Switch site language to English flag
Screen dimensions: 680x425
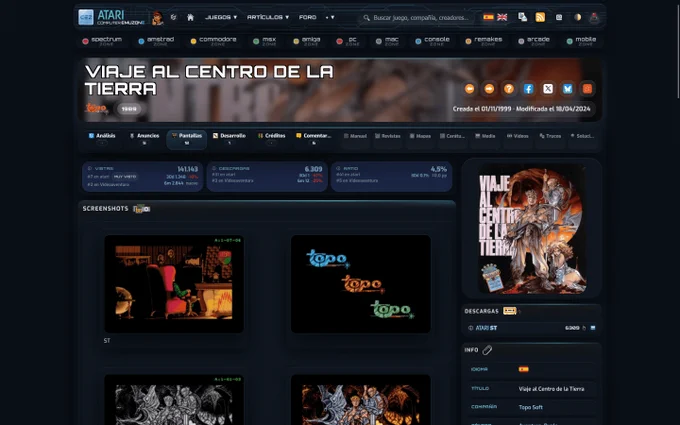pos(502,17)
